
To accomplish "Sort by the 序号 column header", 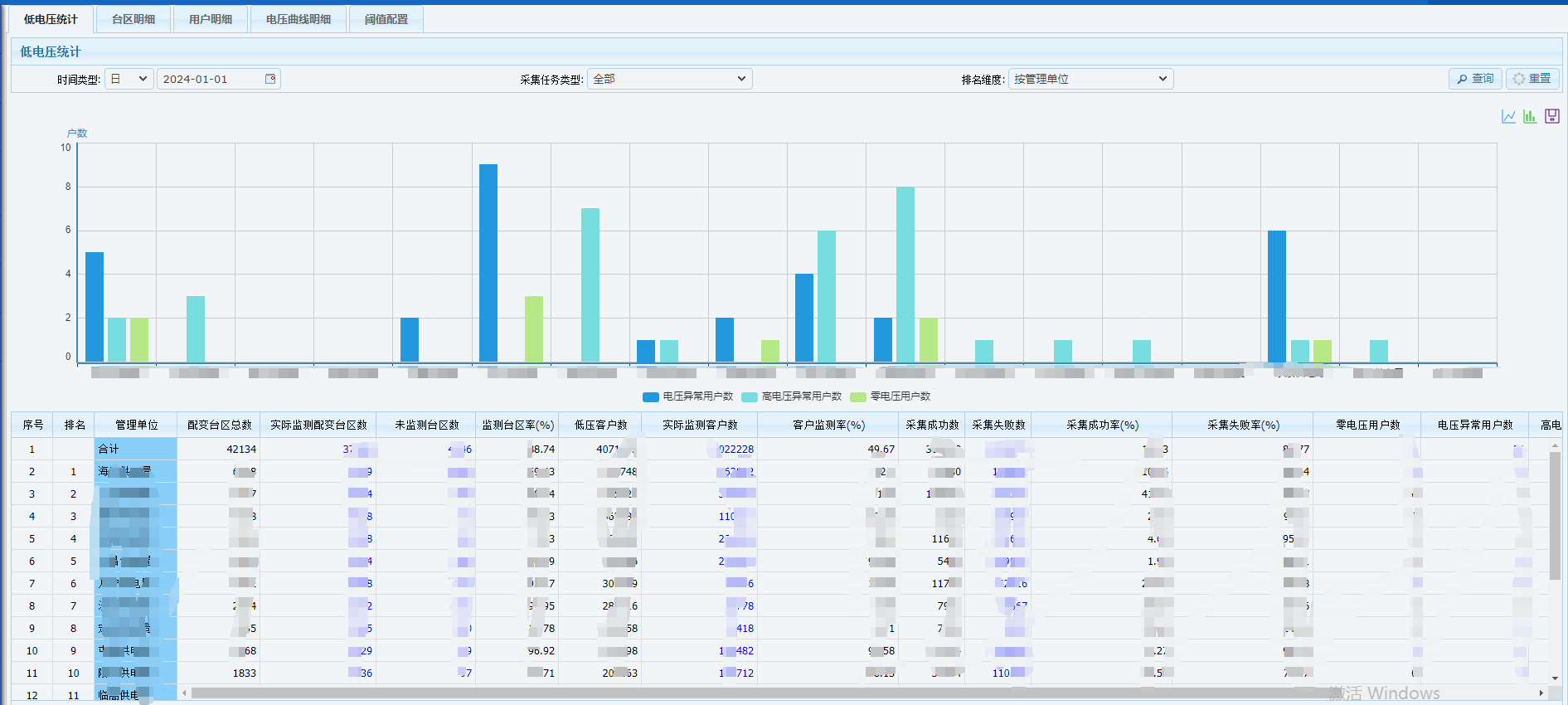I will [x=33, y=425].
